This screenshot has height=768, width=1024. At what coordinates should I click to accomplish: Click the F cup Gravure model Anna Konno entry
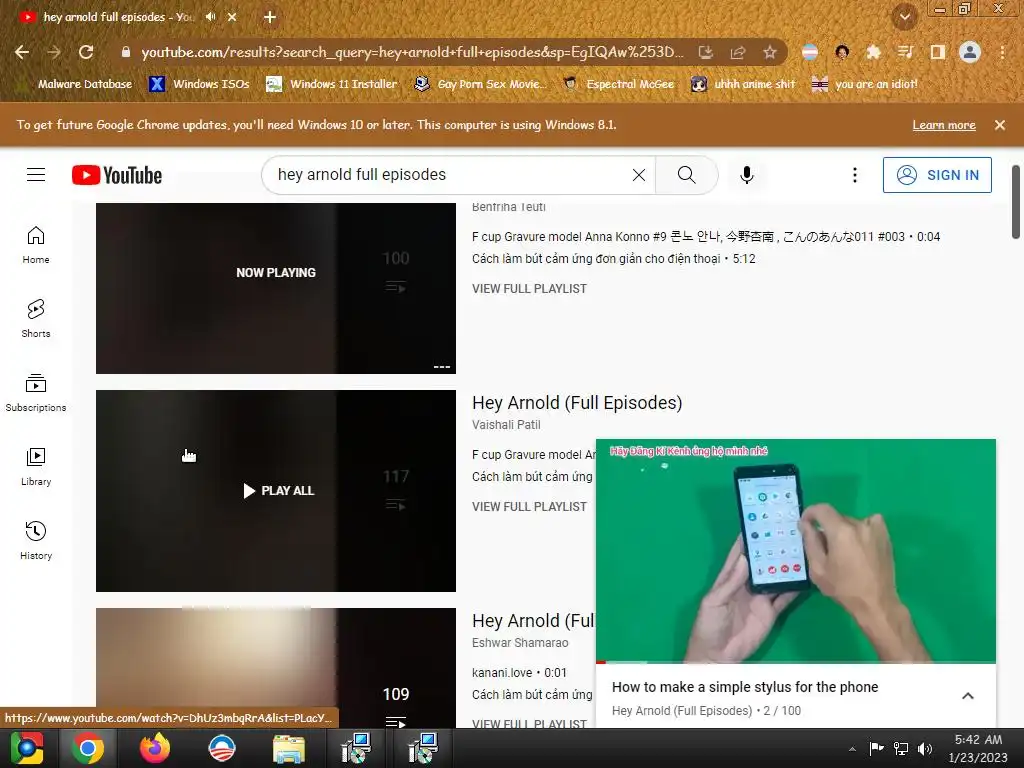pos(706,237)
